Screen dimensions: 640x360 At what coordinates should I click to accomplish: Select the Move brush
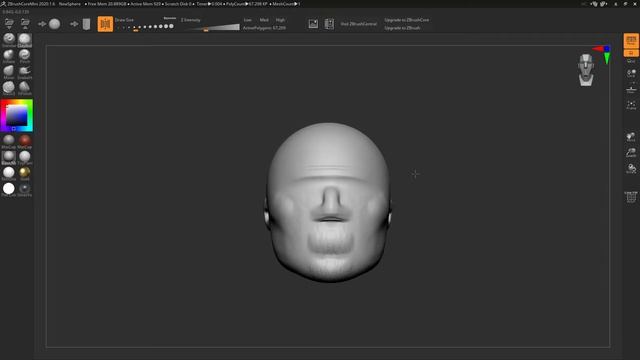point(9,71)
